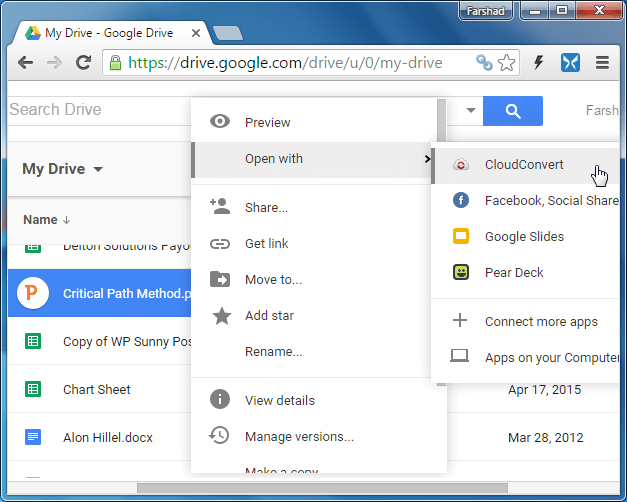Click the blue search magnifier button
Screen dimensions: 627x502
click(513, 111)
